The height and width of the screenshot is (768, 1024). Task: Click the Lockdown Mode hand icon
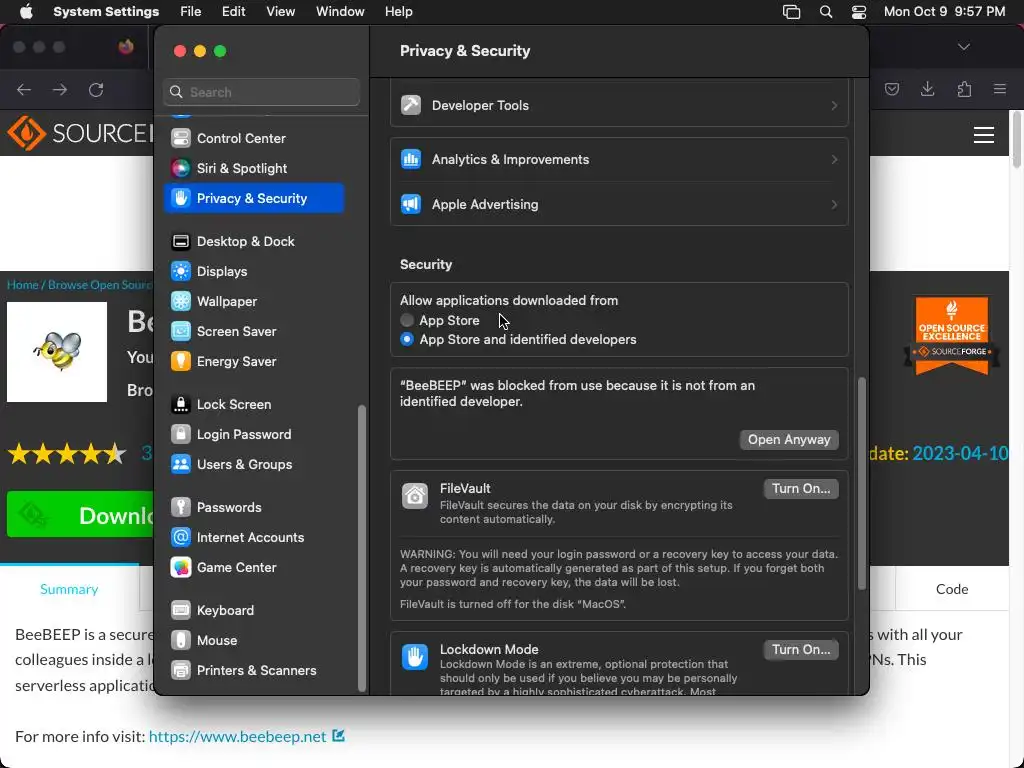click(x=415, y=657)
